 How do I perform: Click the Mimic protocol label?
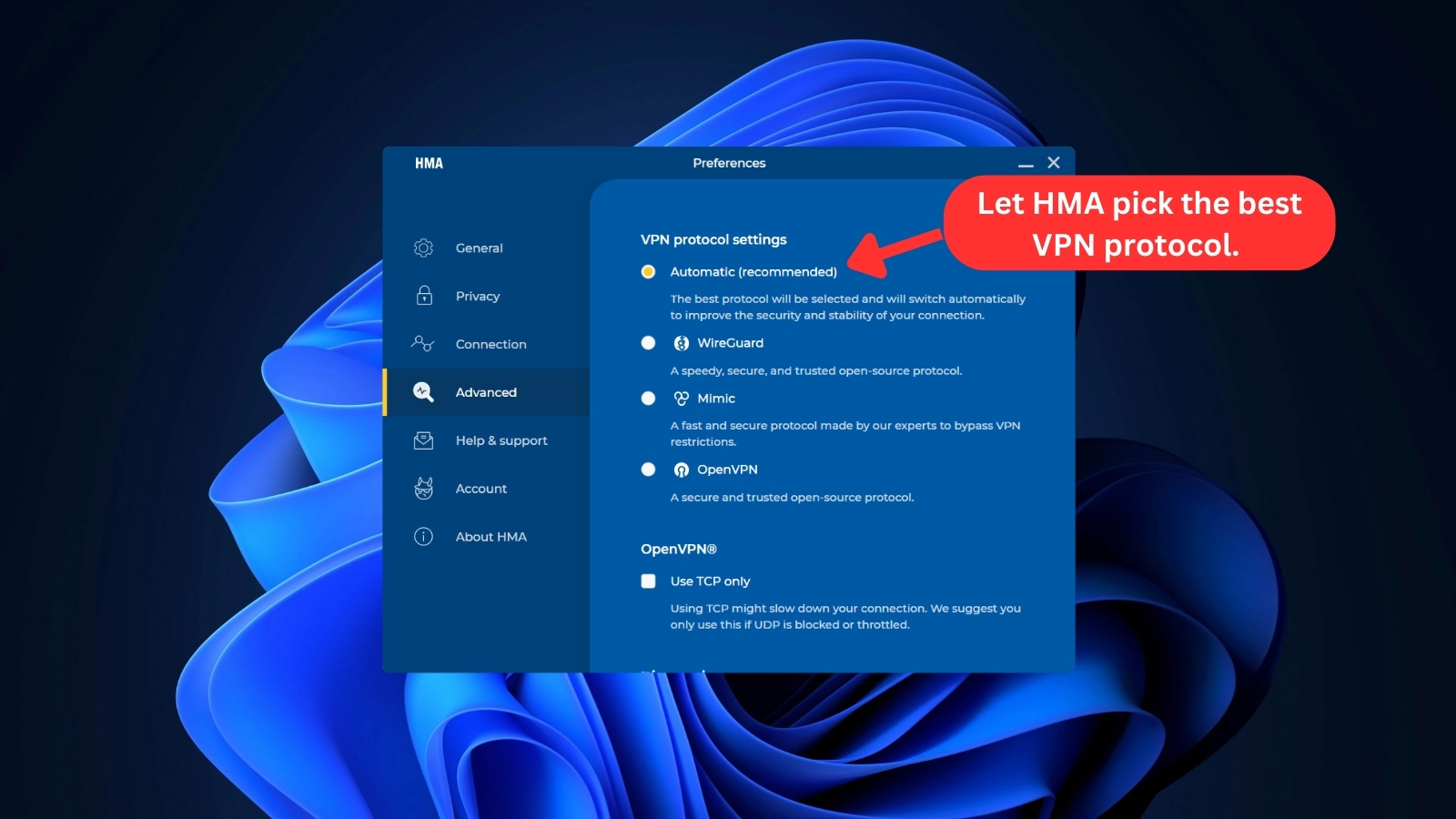[716, 399]
